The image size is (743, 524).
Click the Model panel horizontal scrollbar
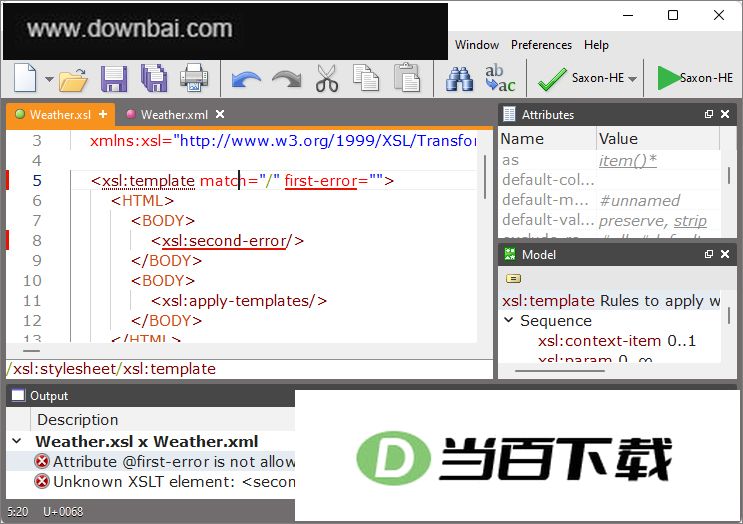click(x=560, y=371)
